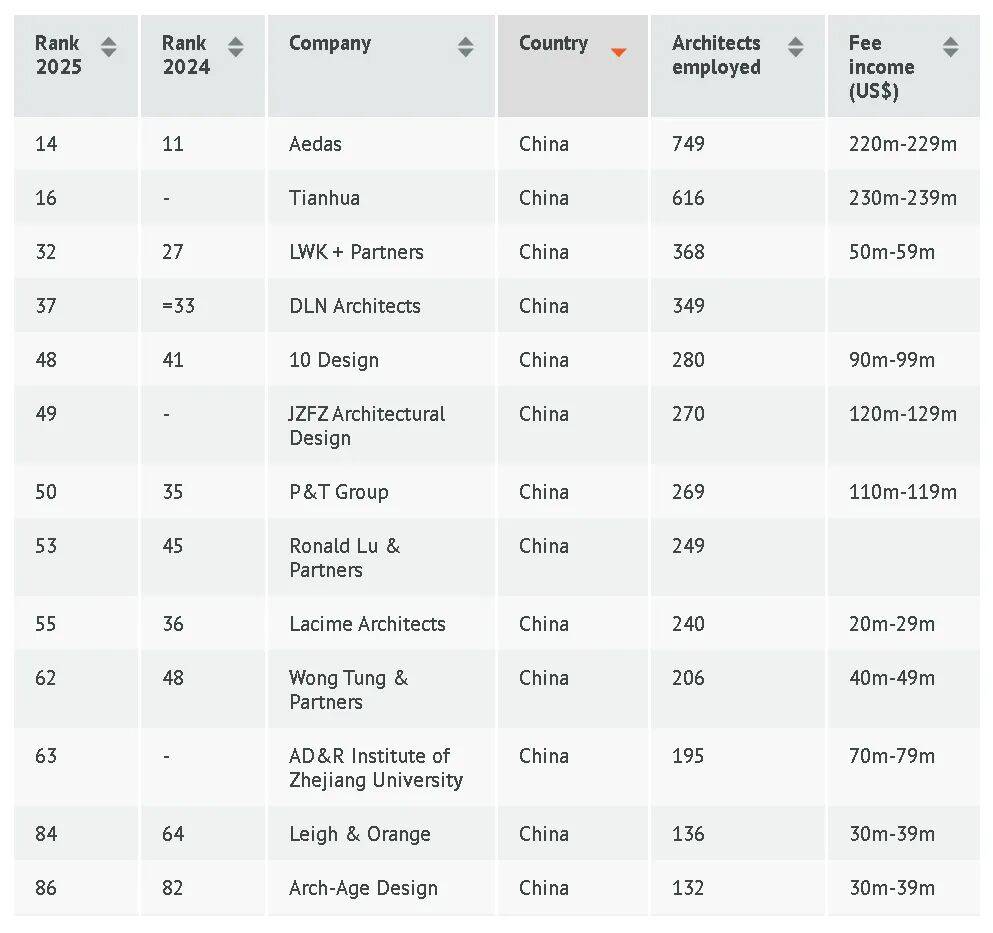Screen dimensions: 993x933
Task: Click the orange Country sort arrow
Action: coord(618,52)
